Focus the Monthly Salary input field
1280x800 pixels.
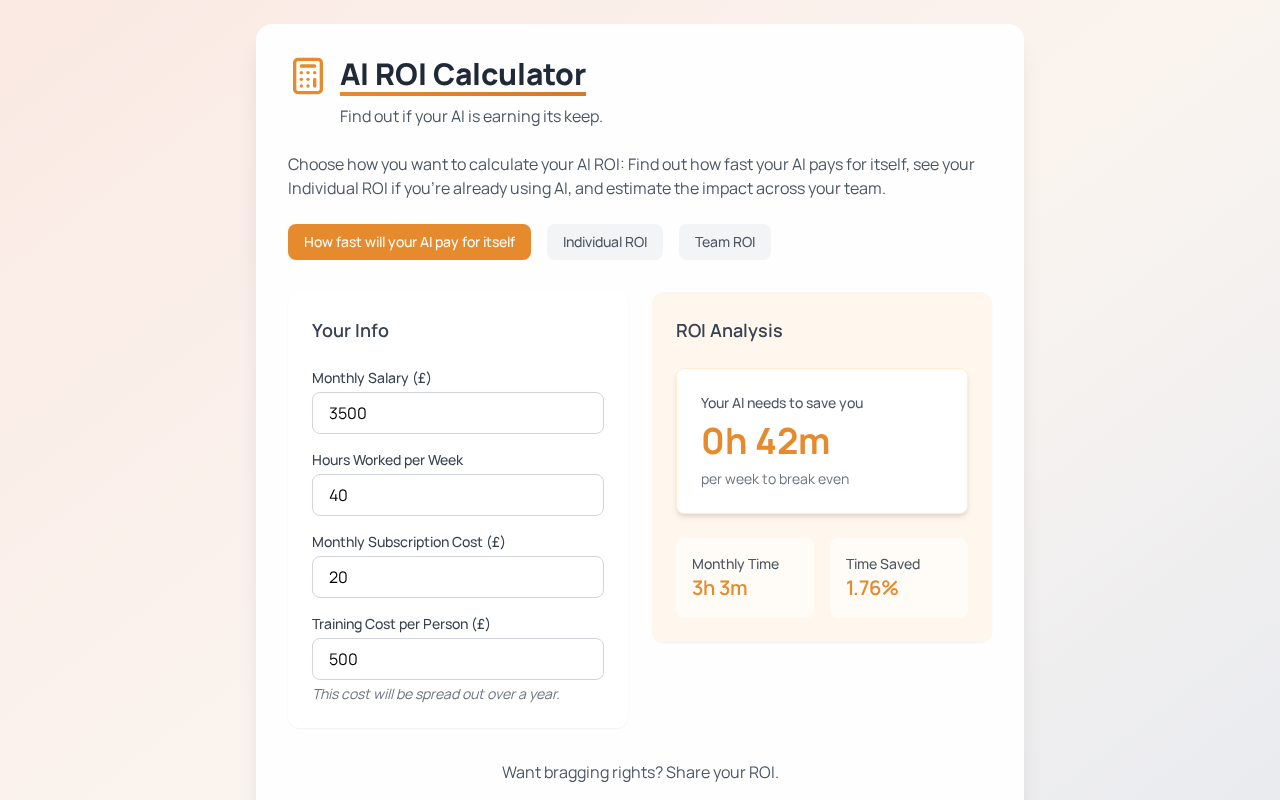458,413
